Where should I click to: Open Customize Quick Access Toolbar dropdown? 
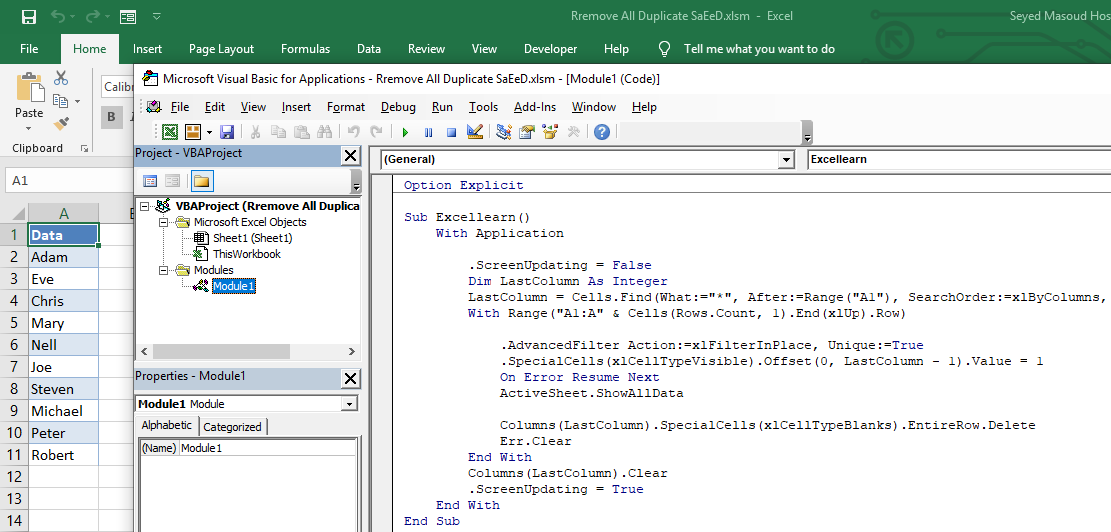pyautogui.click(x=157, y=16)
